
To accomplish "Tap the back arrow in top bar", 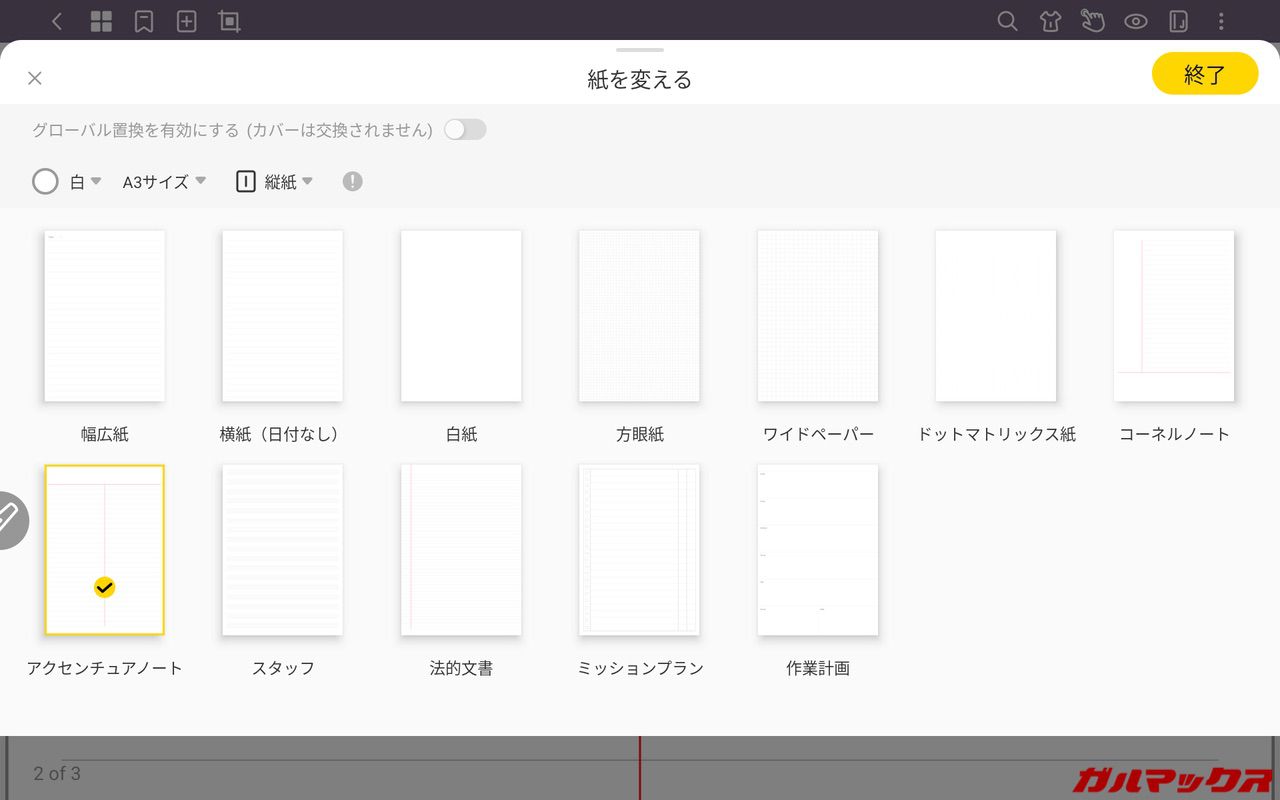I will [57, 21].
